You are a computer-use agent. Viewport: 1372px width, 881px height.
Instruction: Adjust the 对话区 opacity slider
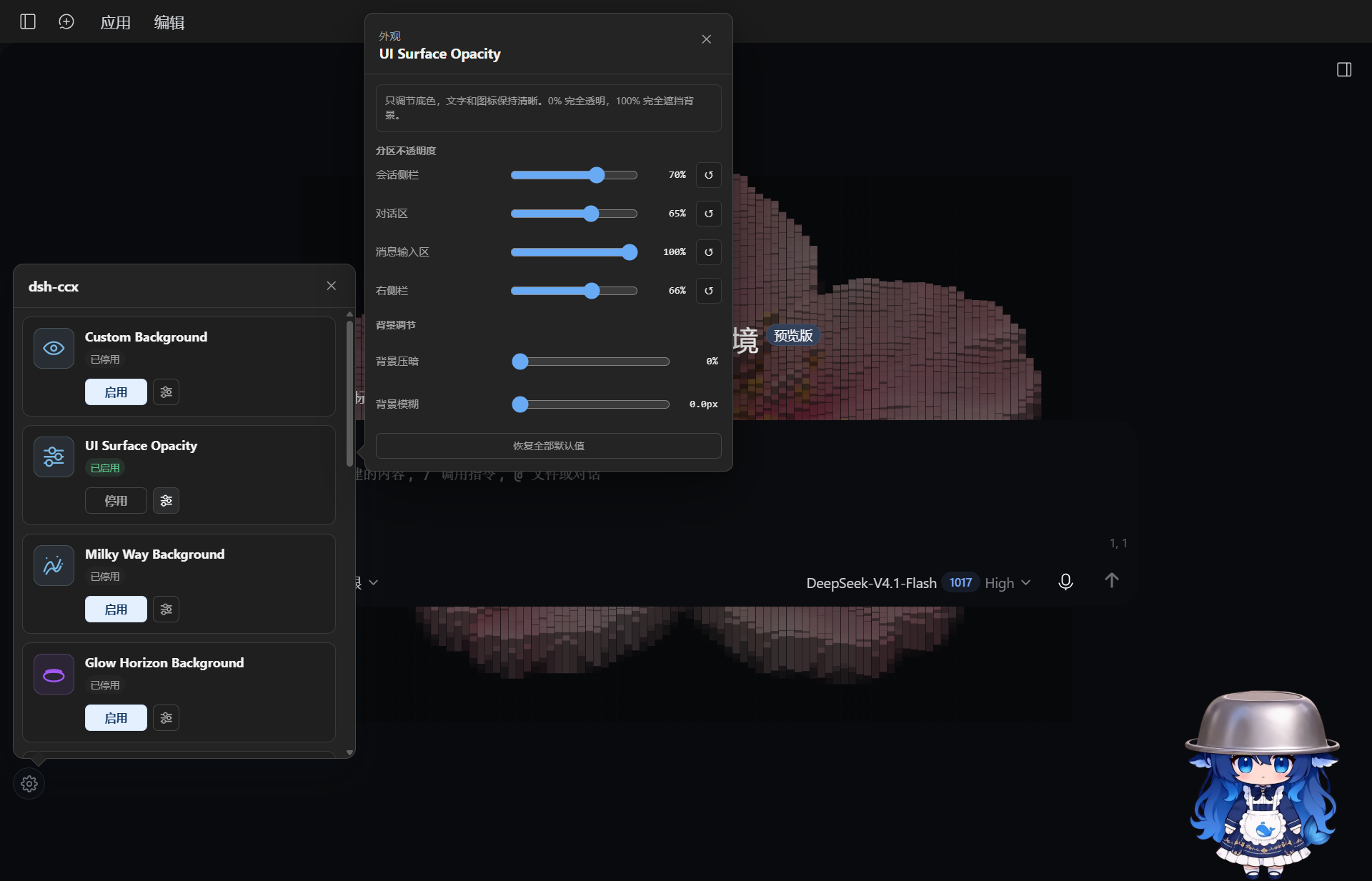(574, 214)
